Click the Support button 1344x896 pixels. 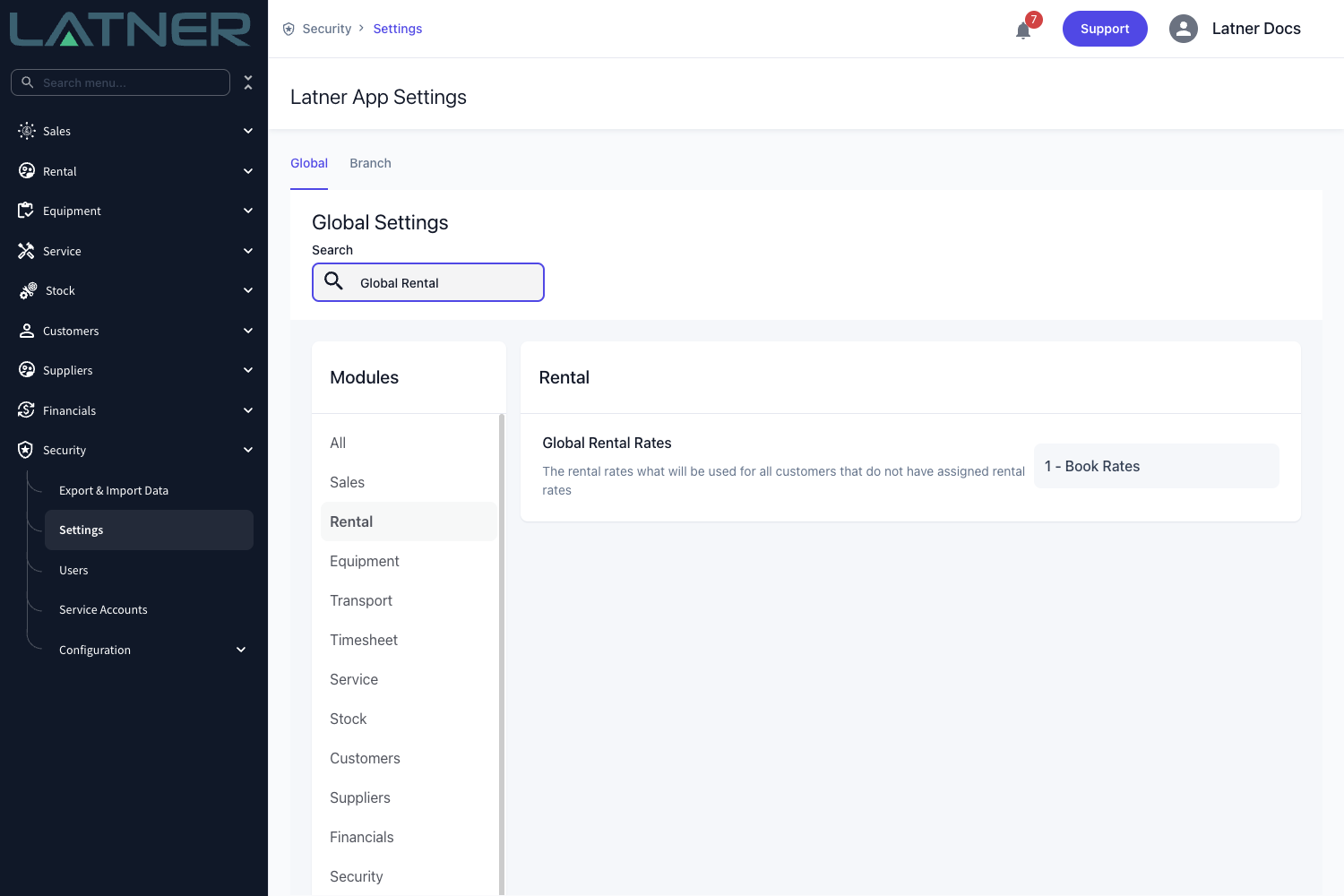pyautogui.click(x=1105, y=29)
